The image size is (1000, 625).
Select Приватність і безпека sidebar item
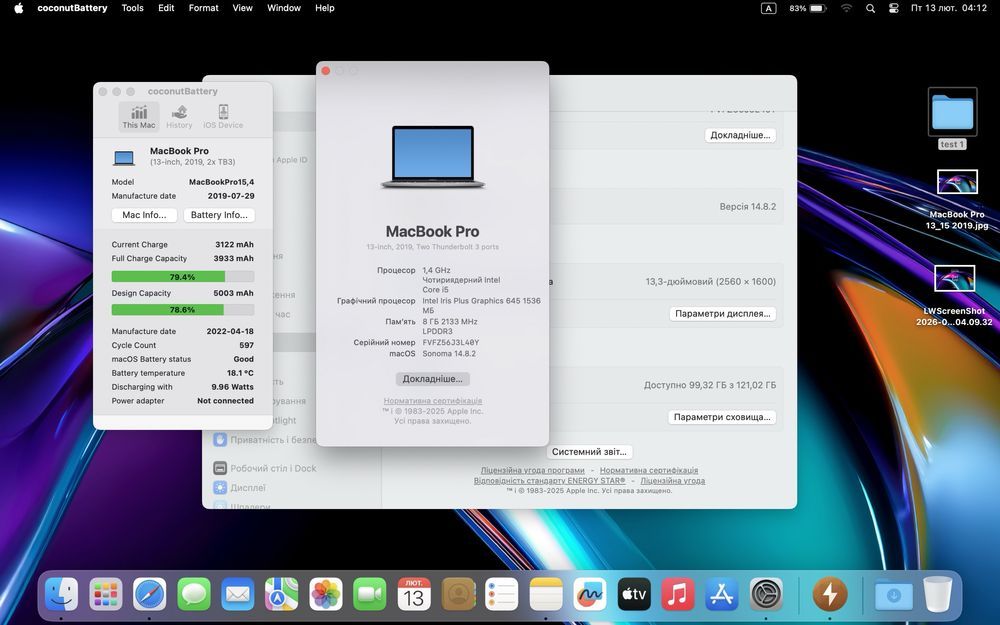(265, 439)
